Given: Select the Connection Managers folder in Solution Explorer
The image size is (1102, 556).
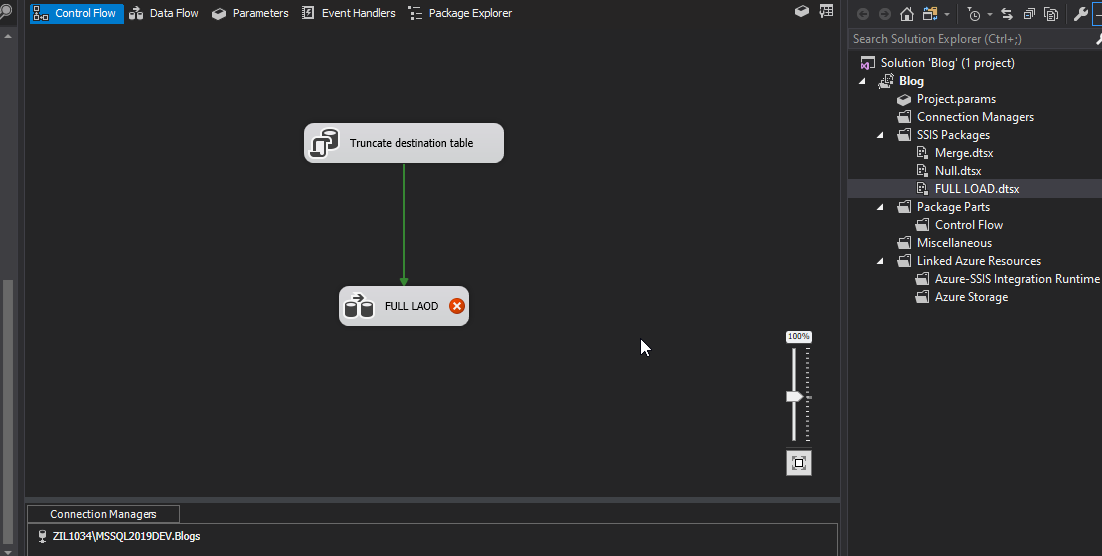Looking at the screenshot, I should point(975,117).
